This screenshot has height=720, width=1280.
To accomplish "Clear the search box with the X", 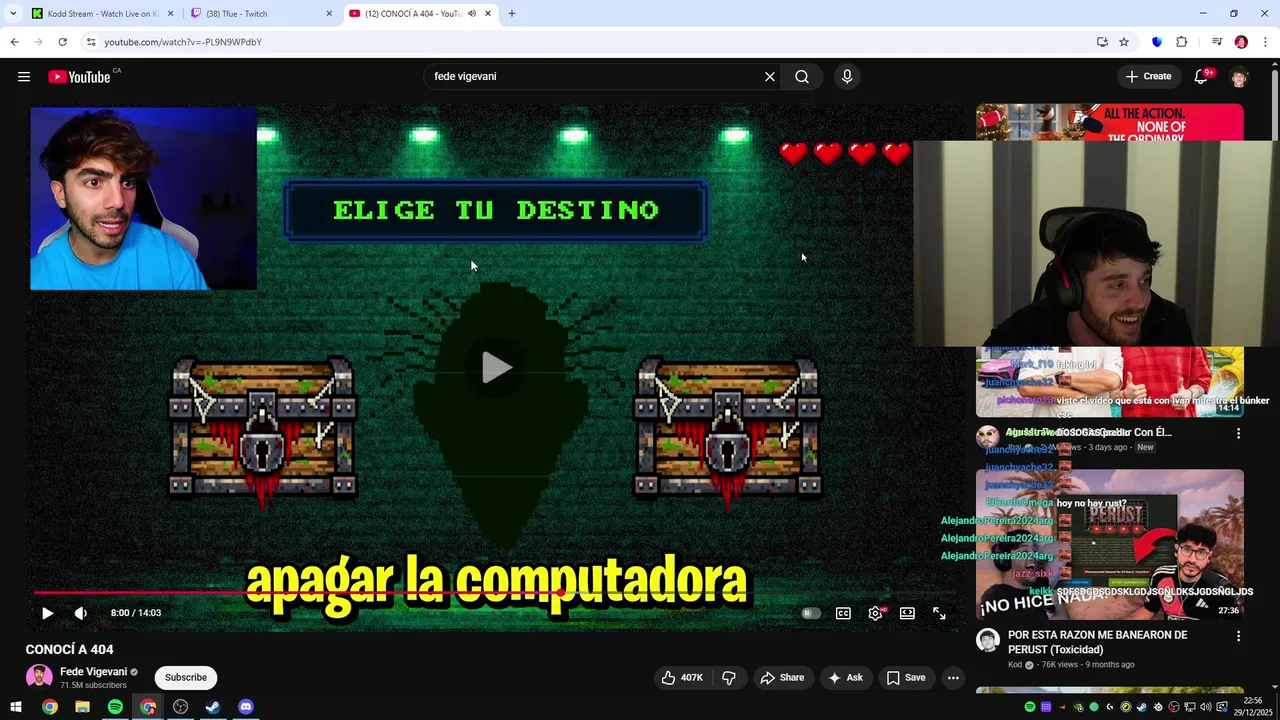I will [x=770, y=77].
